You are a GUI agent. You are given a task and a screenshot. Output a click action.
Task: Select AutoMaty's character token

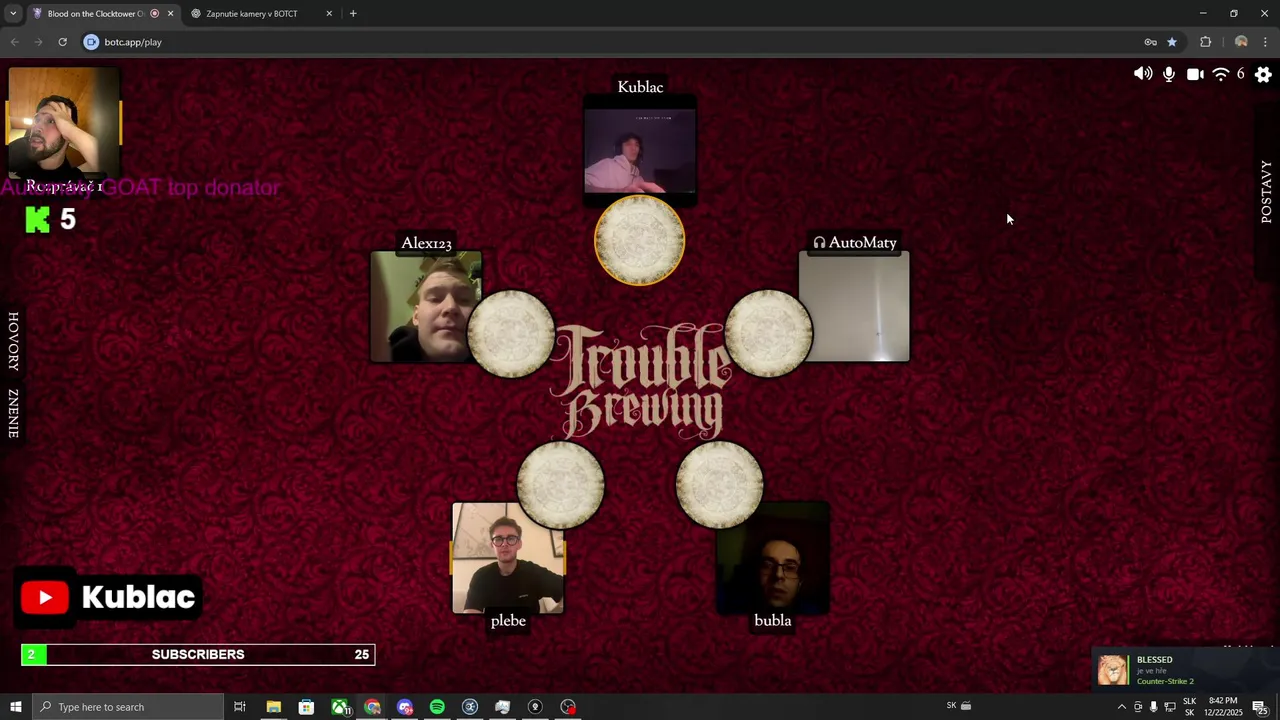click(x=769, y=334)
